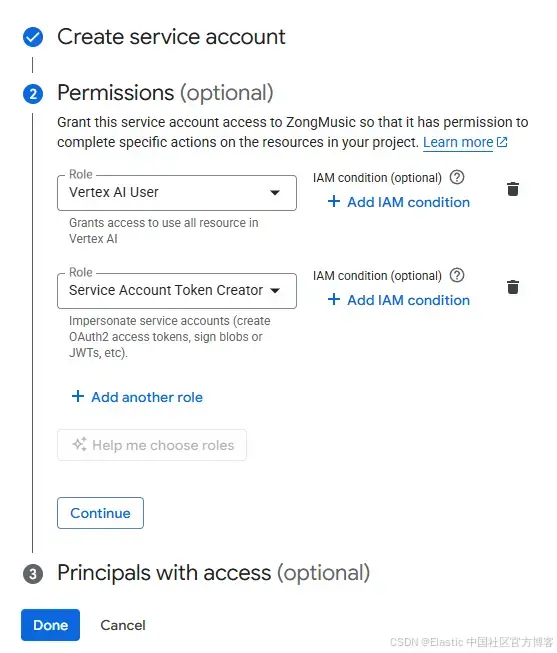557x653 pixels.
Task: Click the step 2 number icon
Action: click(33, 94)
